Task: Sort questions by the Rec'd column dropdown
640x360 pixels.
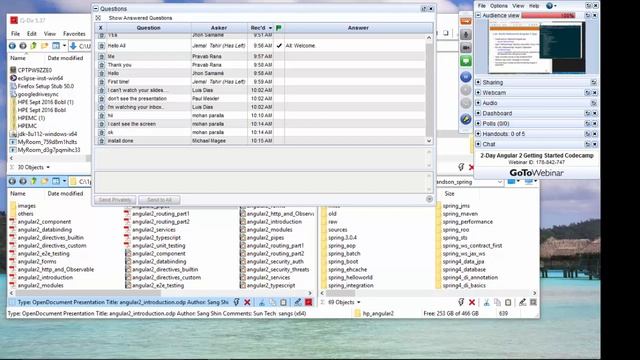Action: click(x=270, y=28)
